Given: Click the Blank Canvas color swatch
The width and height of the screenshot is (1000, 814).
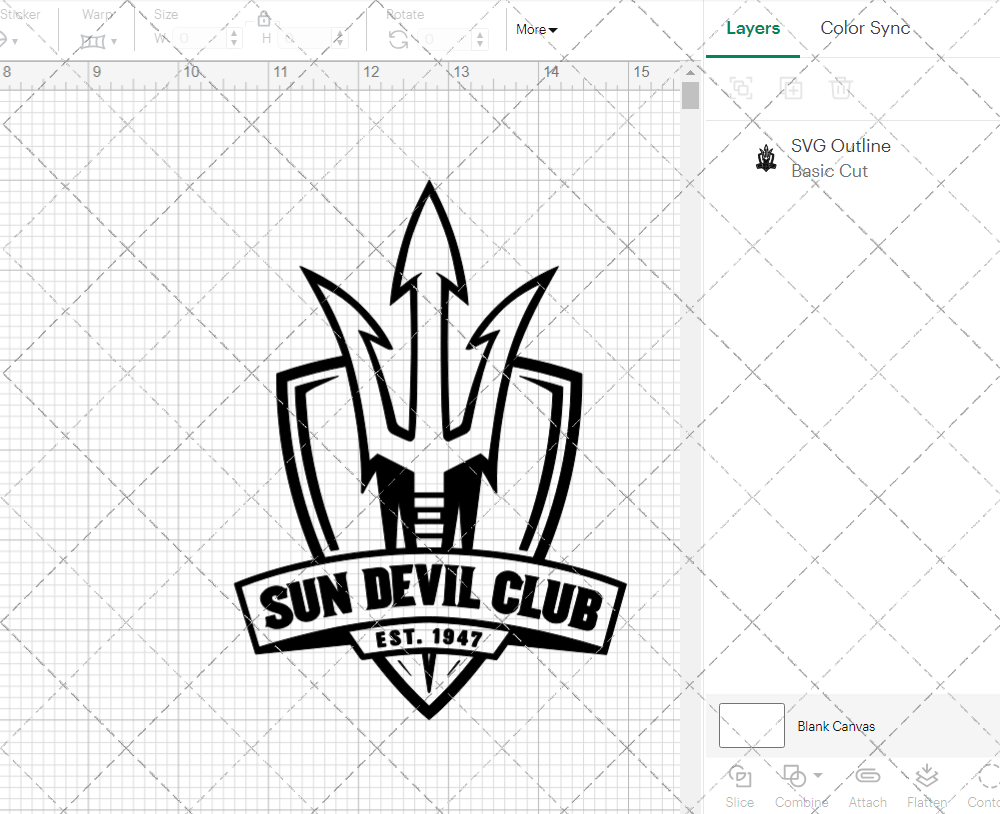Looking at the screenshot, I should click(750, 726).
